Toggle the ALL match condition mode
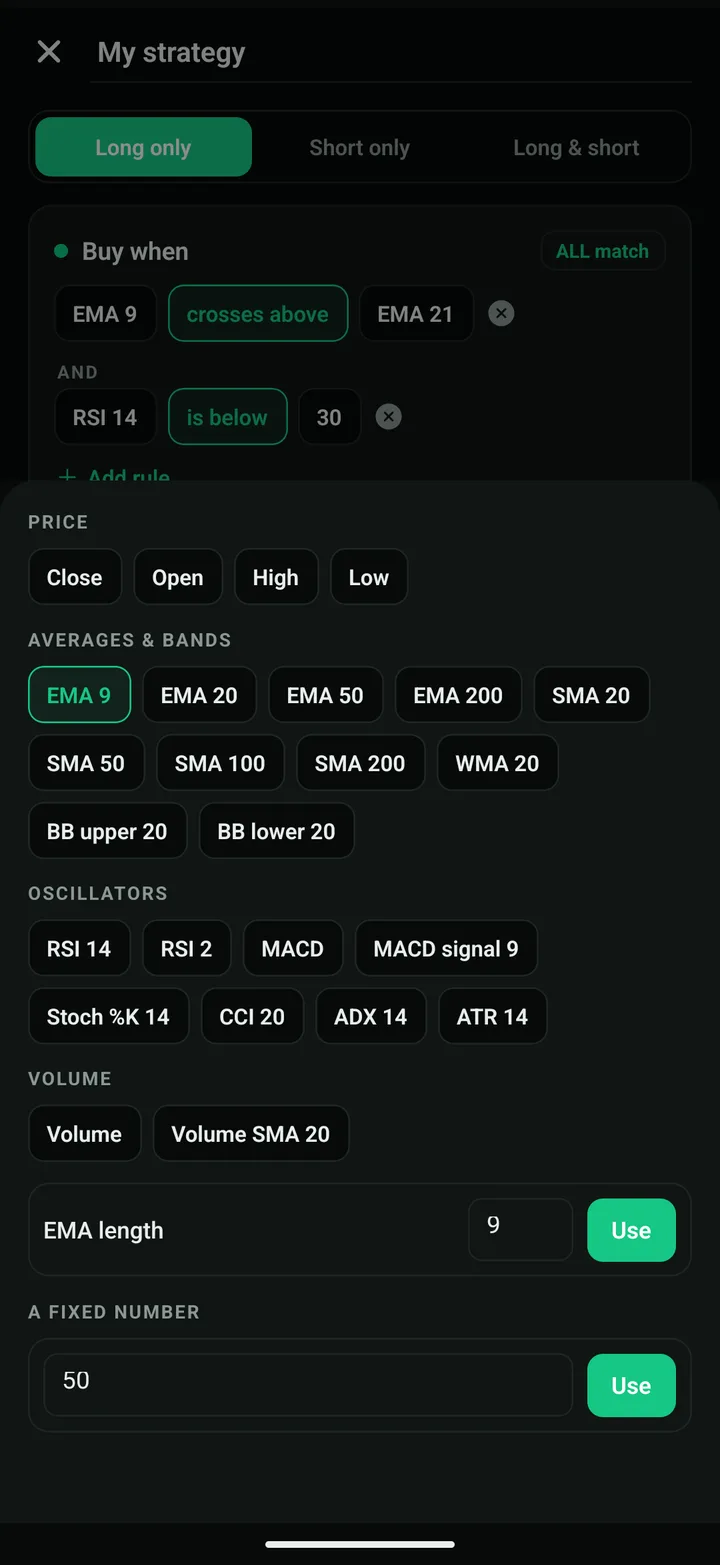Viewport: 720px width, 1565px height. [x=603, y=251]
